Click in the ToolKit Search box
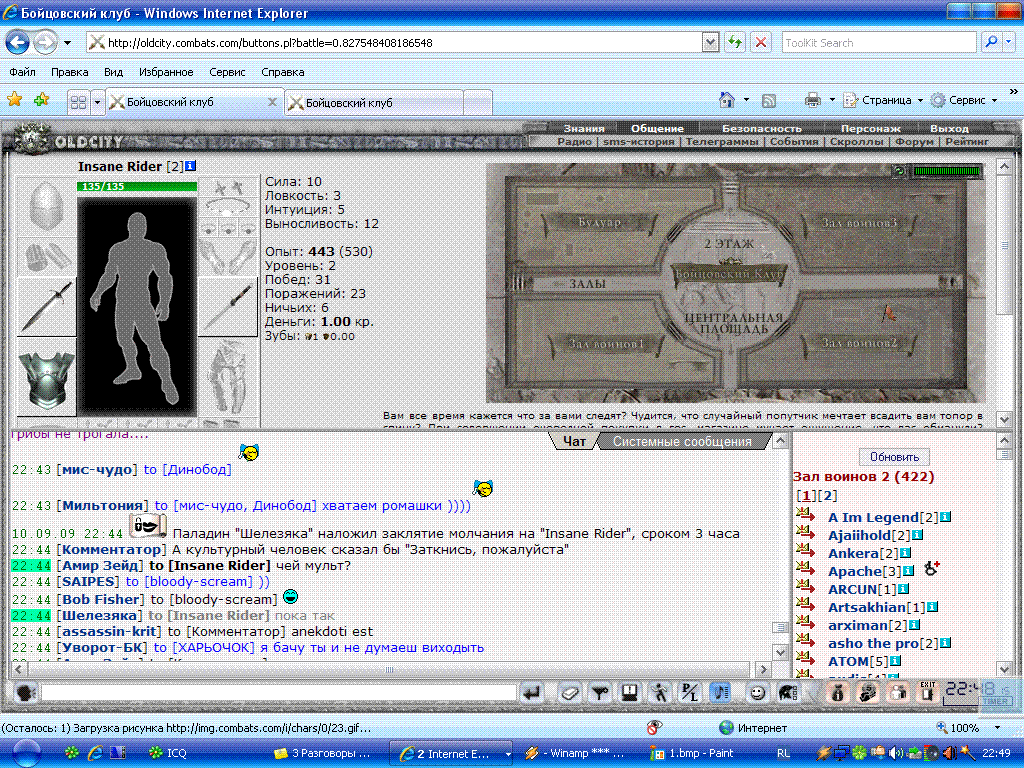This screenshot has height=768, width=1024. click(878, 42)
